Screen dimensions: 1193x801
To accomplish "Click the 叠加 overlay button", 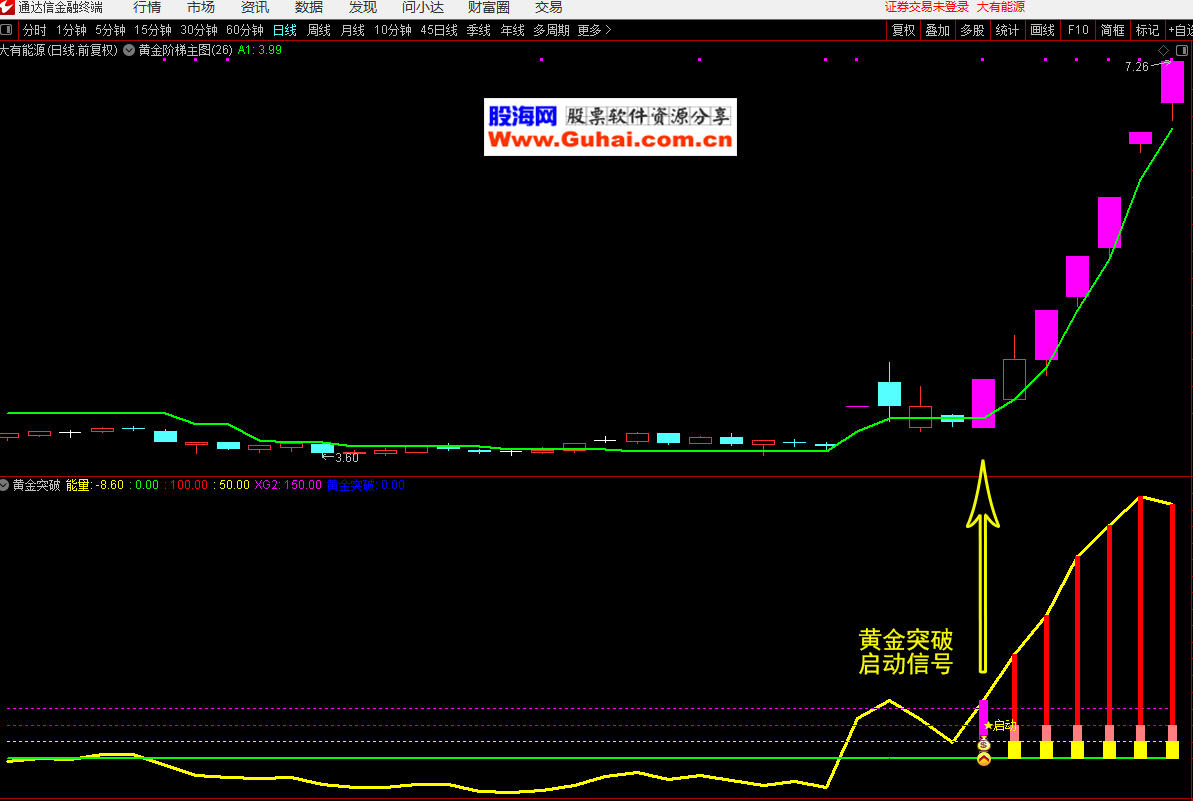I will point(937,30).
